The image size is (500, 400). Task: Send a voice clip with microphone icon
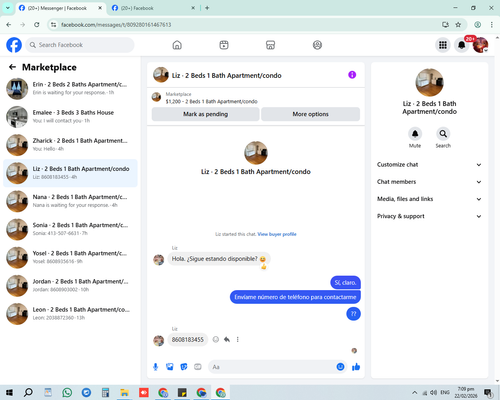155,367
